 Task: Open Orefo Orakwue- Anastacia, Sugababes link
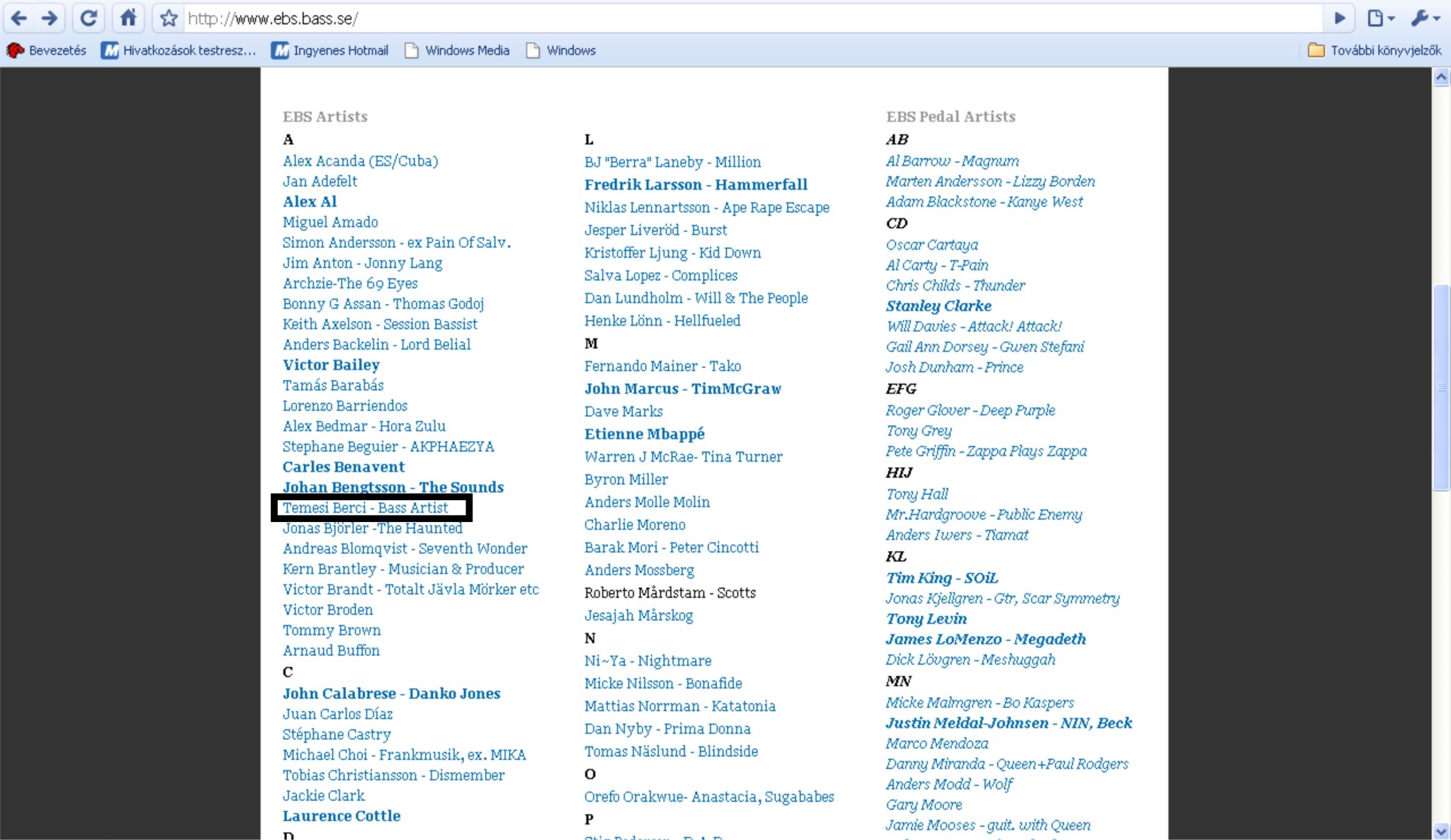pos(709,797)
